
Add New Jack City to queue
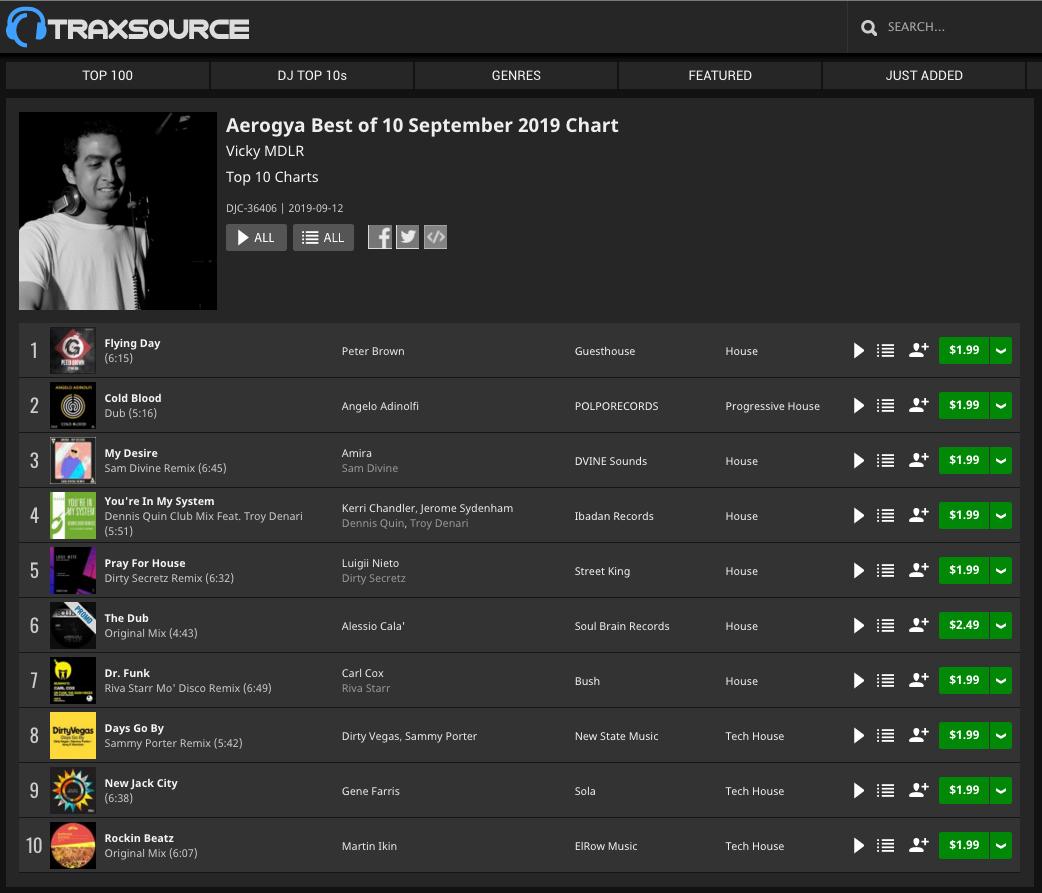pyautogui.click(x=885, y=791)
